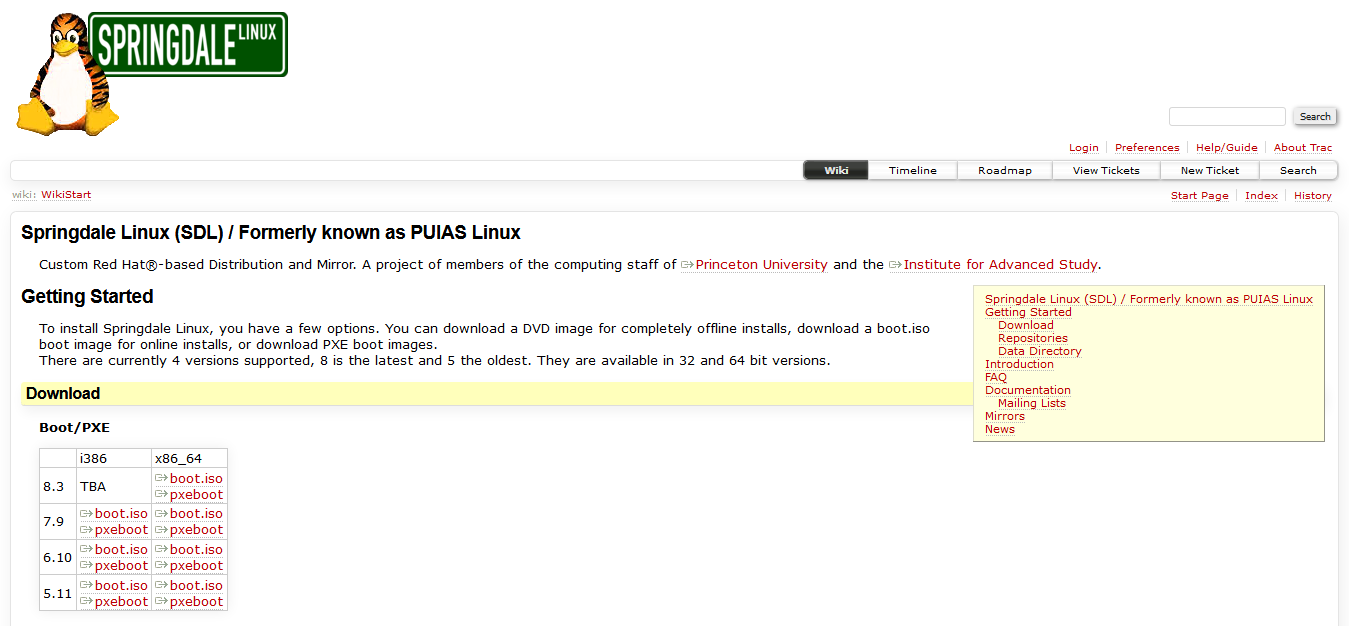Click FAQ in the table of contents
The width and height of the screenshot is (1349, 626).
pyautogui.click(x=996, y=377)
